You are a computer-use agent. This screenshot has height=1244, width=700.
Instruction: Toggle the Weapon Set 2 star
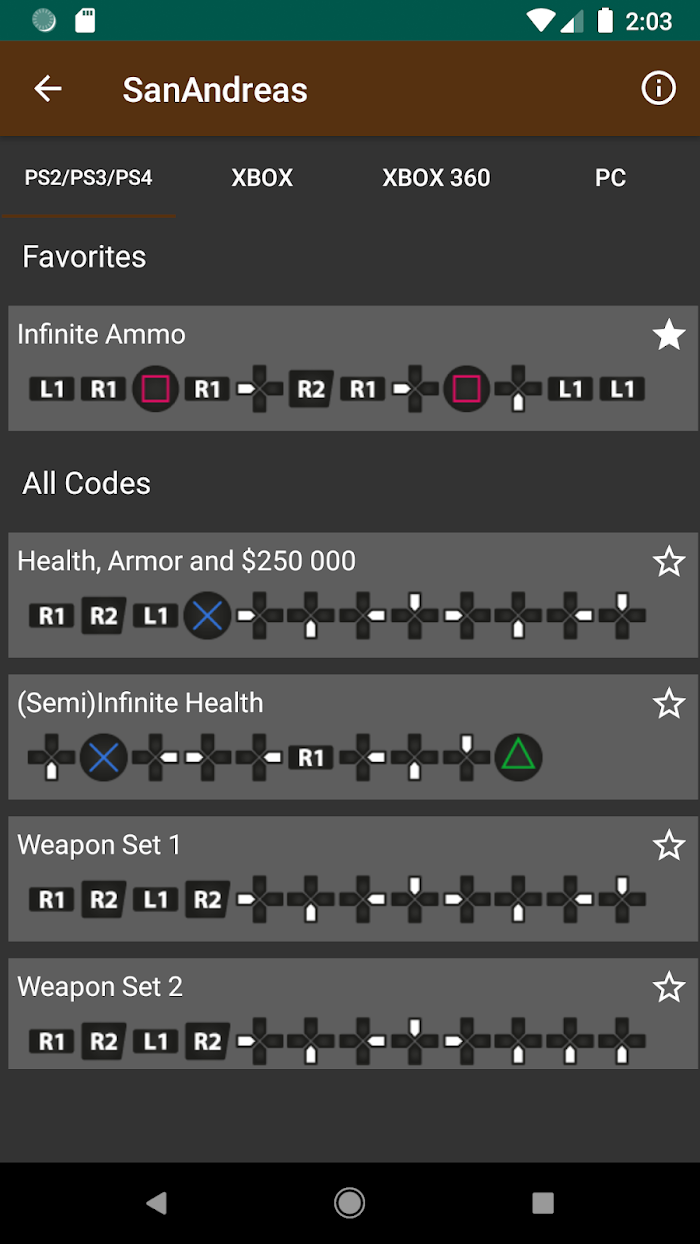click(669, 988)
